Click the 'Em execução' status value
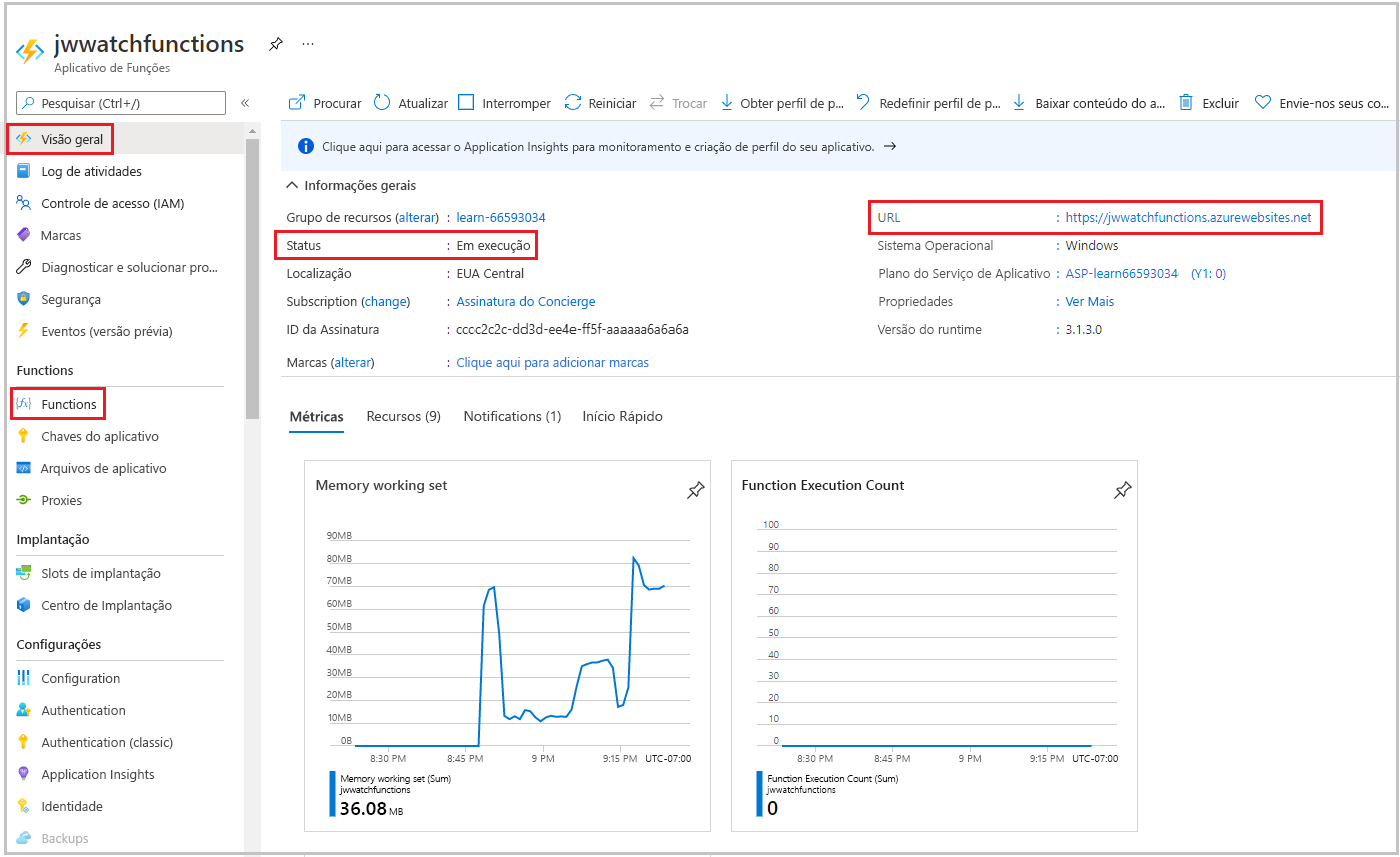Screen dimensions: 1400x857 [x=494, y=245]
